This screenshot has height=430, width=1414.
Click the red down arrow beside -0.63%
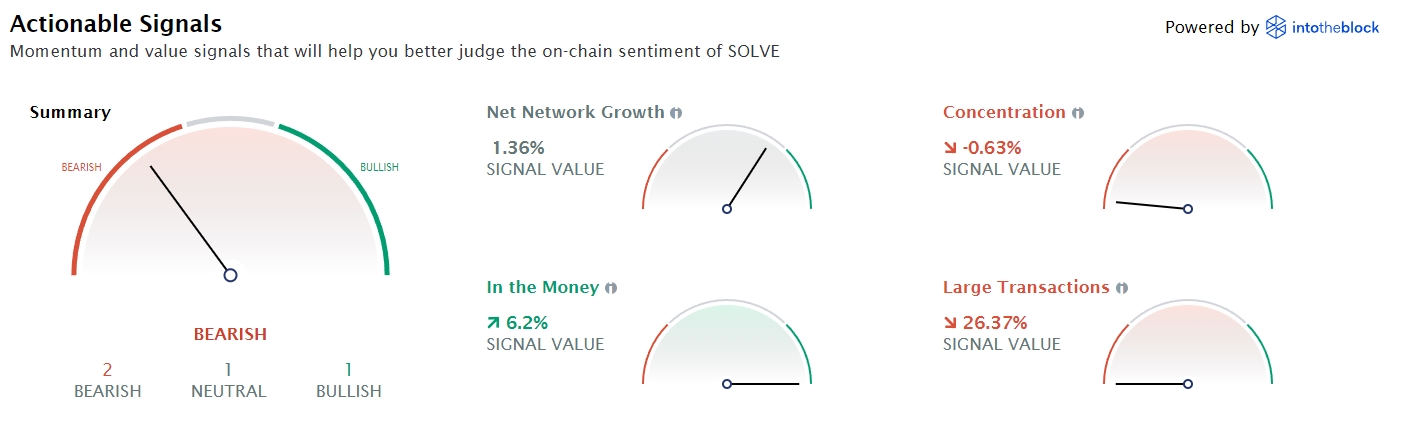tap(950, 148)
